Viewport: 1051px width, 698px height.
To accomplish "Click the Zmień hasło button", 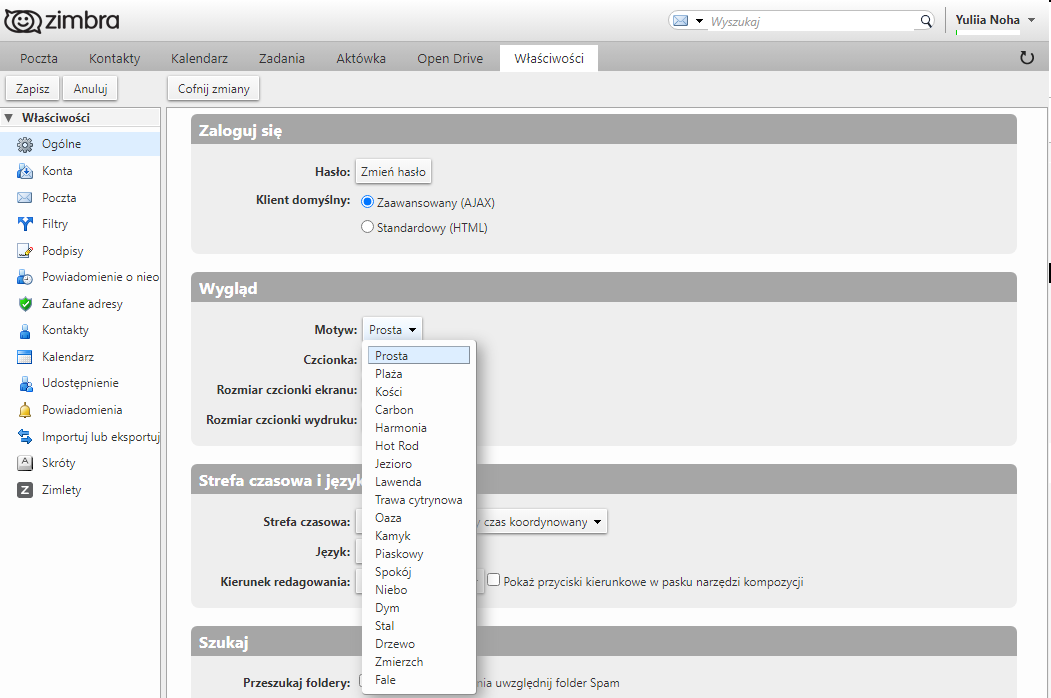I will [393, 172].
